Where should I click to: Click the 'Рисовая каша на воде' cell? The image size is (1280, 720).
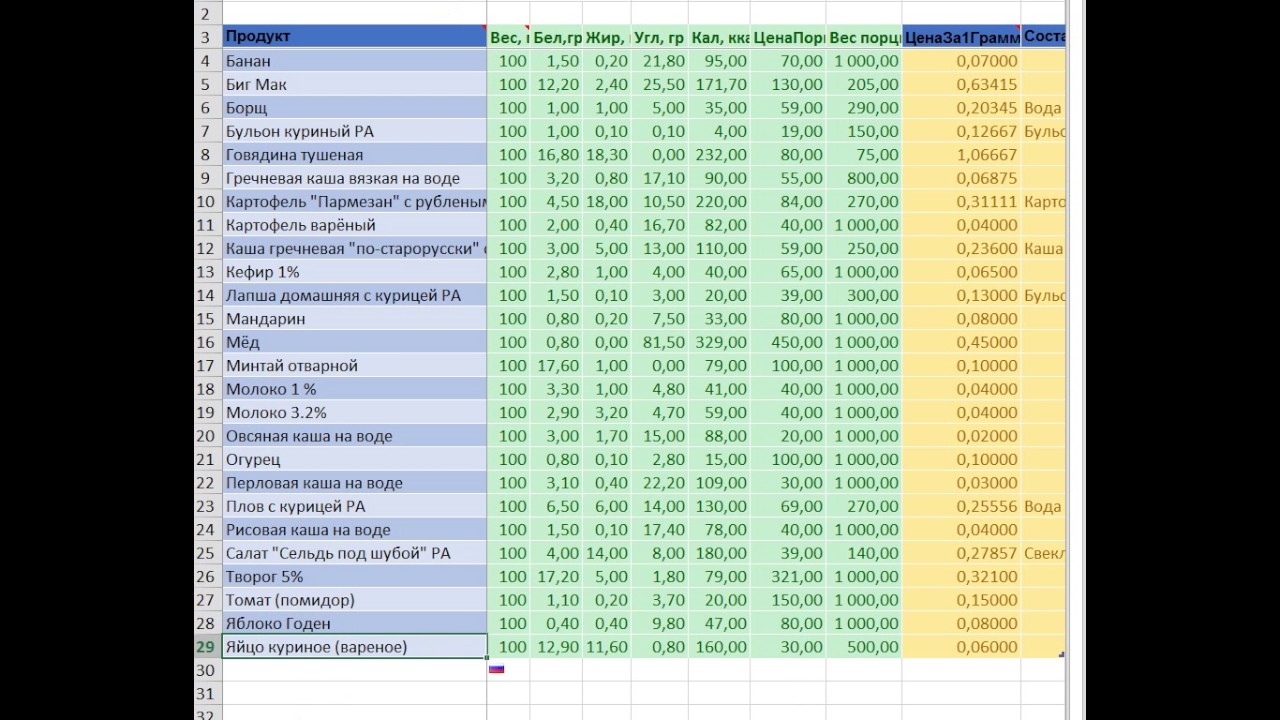coord(354,530)
